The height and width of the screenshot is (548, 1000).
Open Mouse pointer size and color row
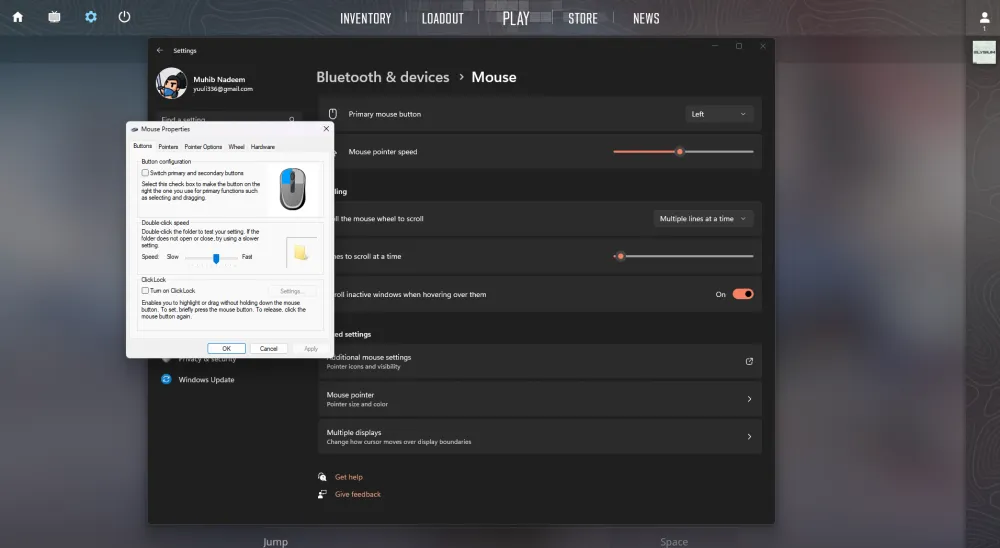tap(540, 399)
